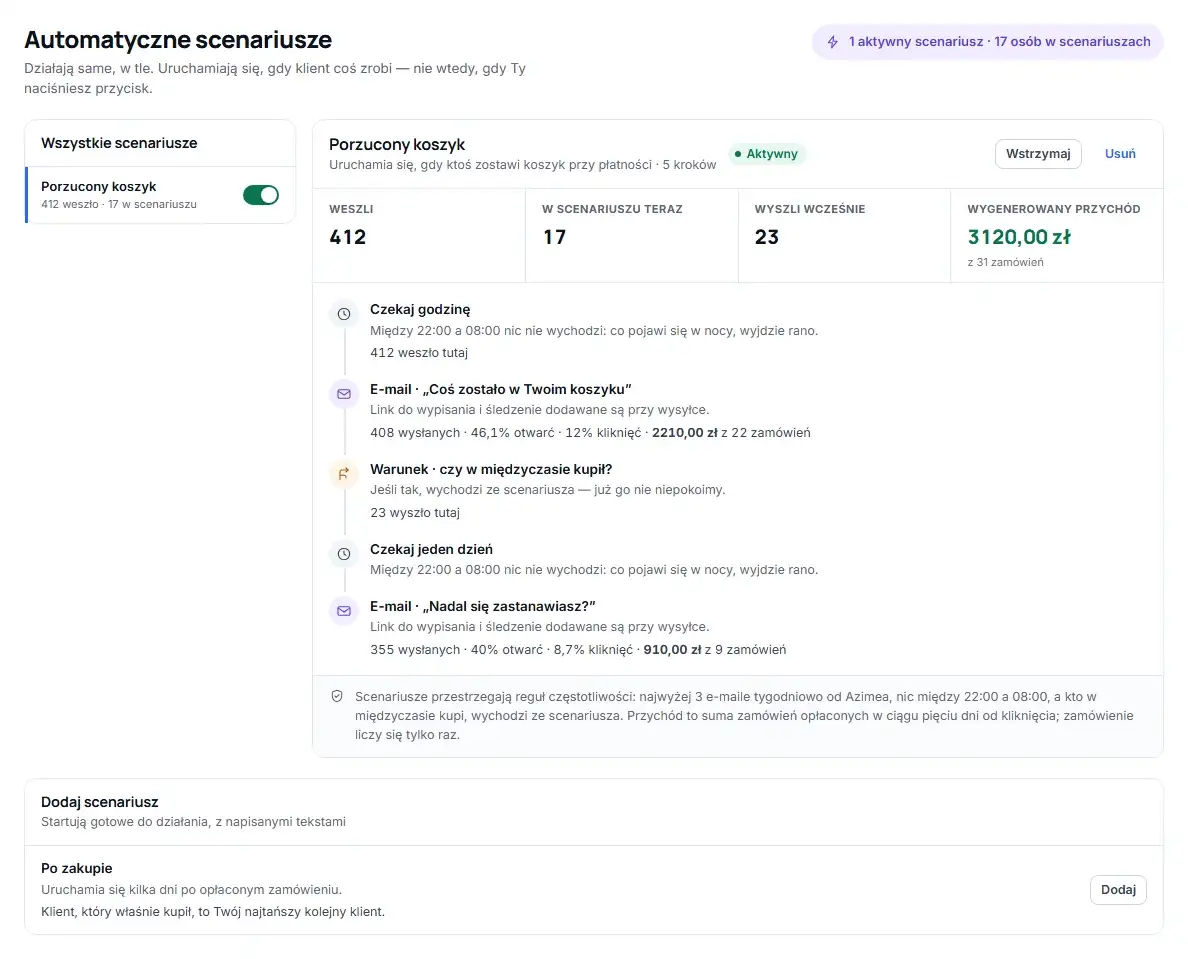Screen dimensions: 1188x959
Task: Delete scenario via "Usuń" link
Action: 1120,154
